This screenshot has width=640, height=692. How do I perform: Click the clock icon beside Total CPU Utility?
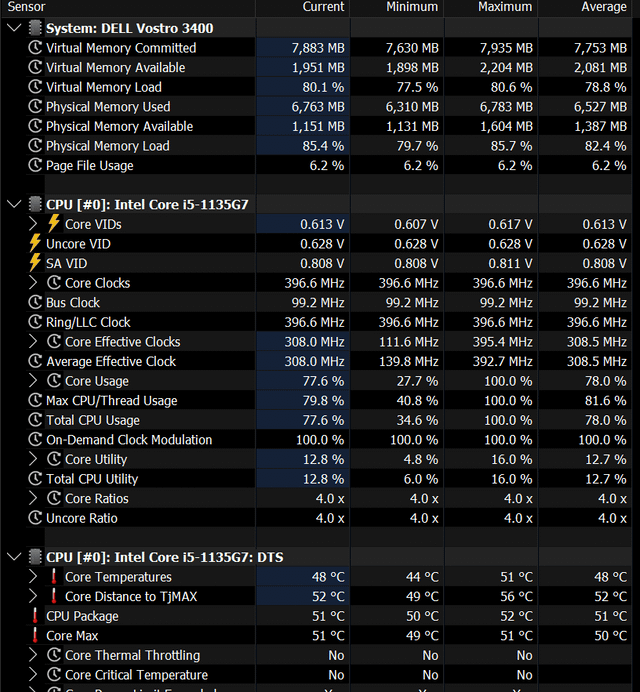click(x=35, y=478)
